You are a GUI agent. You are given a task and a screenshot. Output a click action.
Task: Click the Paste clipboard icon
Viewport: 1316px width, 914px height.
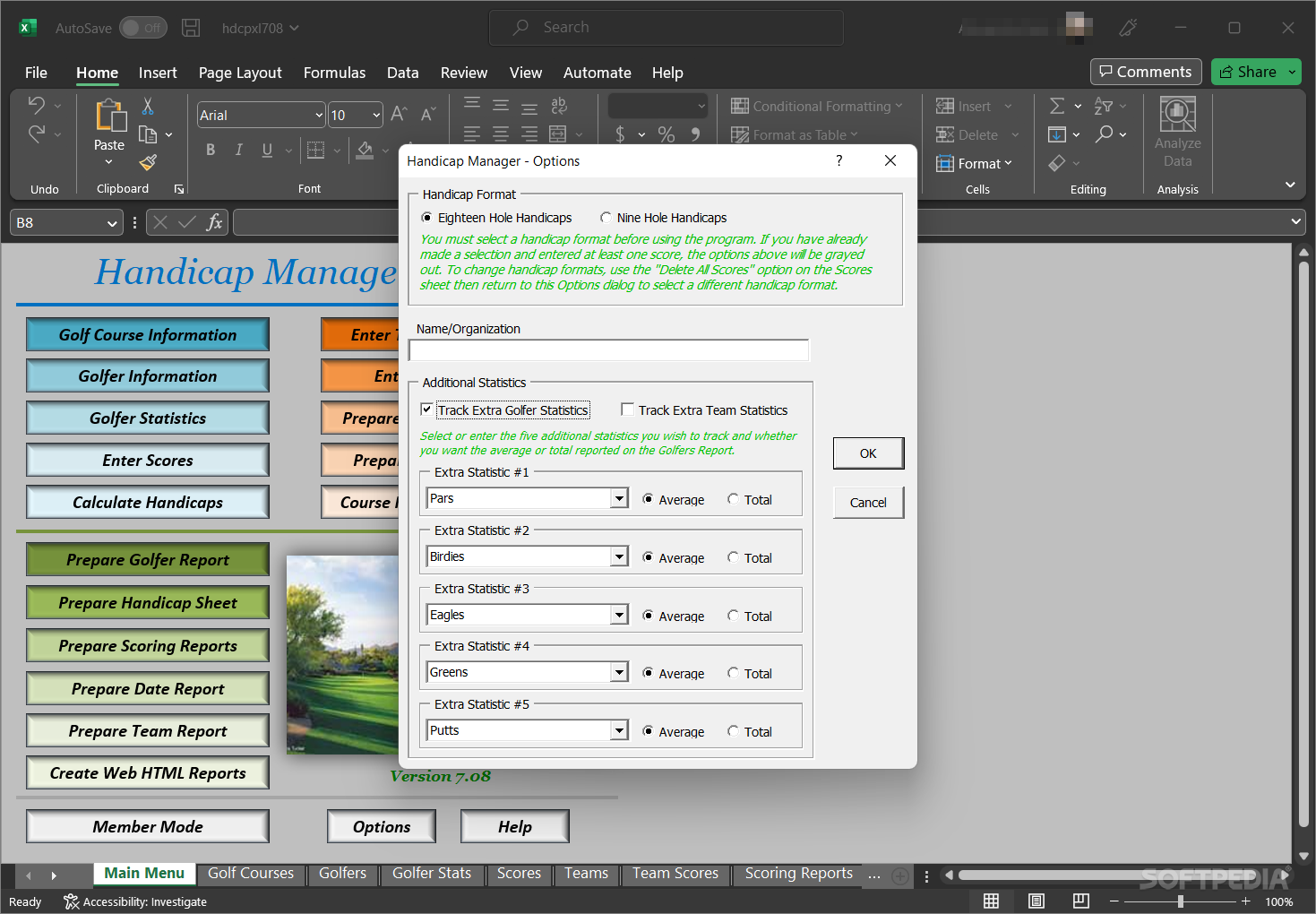pos(110,116)
